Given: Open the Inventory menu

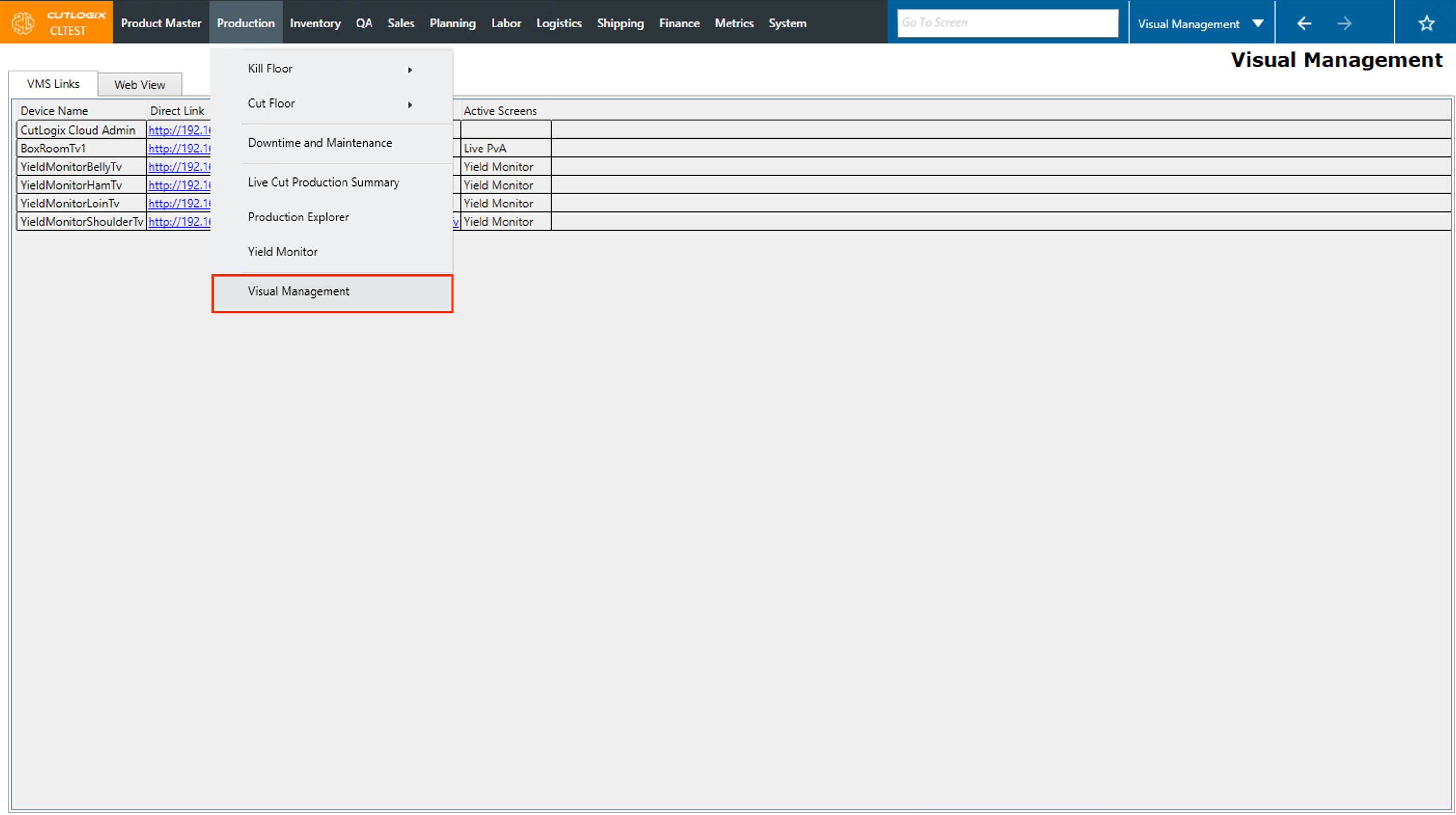Looking at the screenshot, I should click(x=315, y=23).
